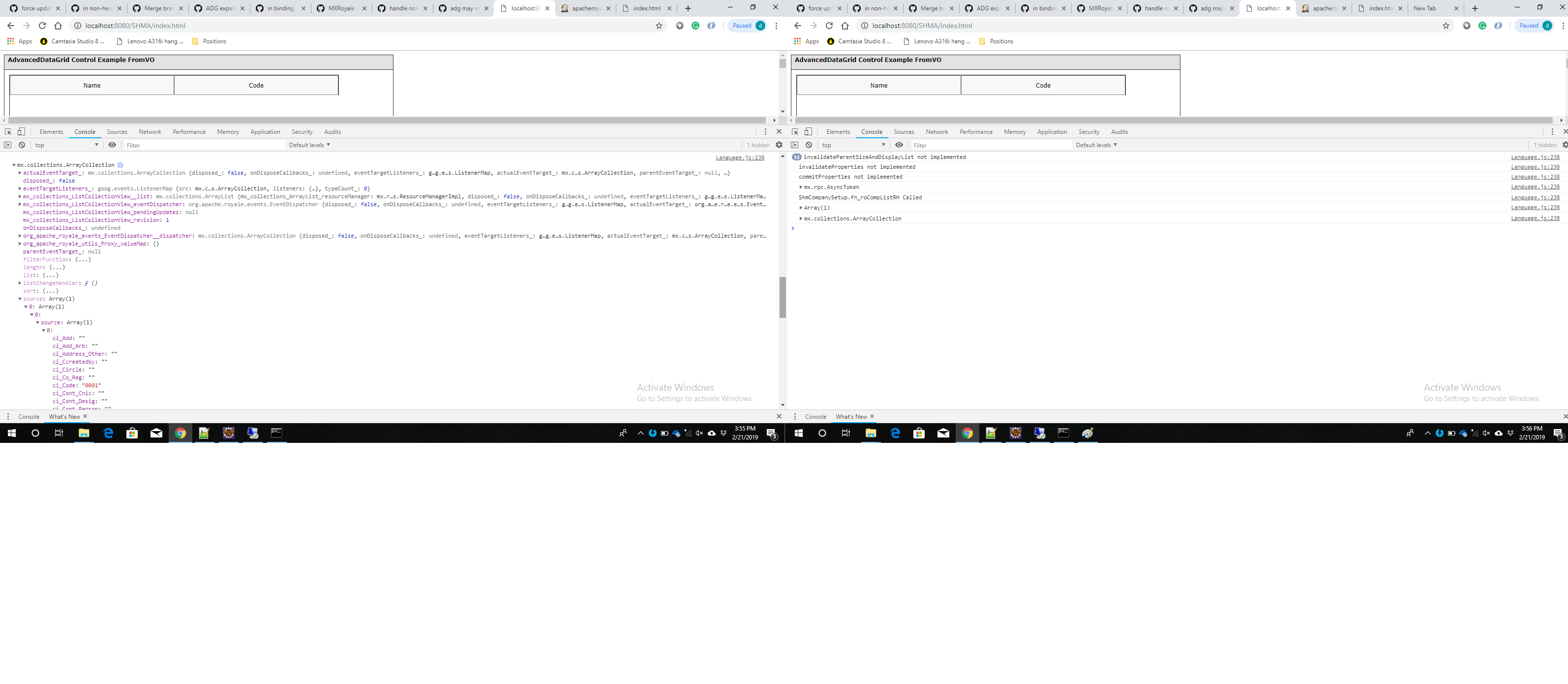Toggle the live expression eye icon

pyautogui.click(x=113, y=145)
